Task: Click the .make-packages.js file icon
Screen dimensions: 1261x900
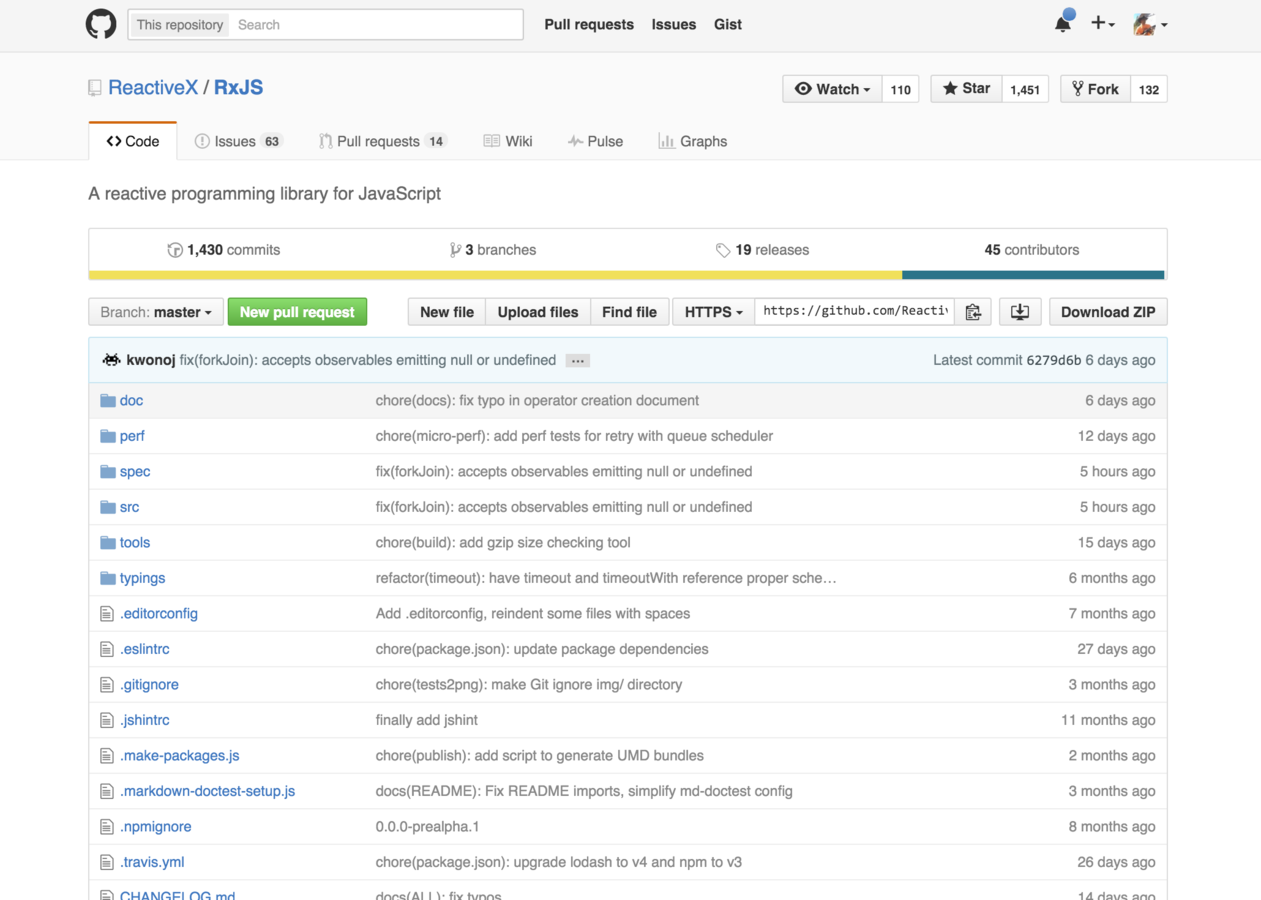Action: coord(107,755)
